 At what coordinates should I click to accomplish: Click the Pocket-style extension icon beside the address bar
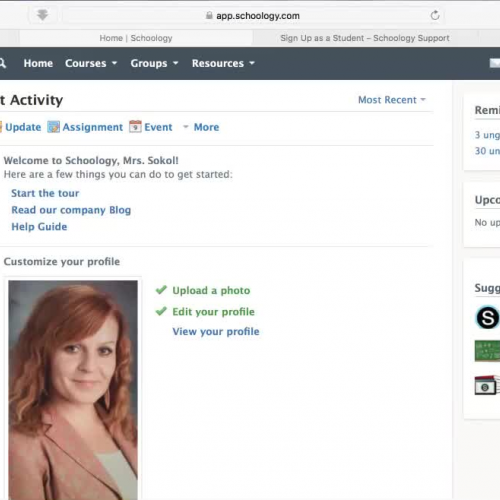click(42, 15)
